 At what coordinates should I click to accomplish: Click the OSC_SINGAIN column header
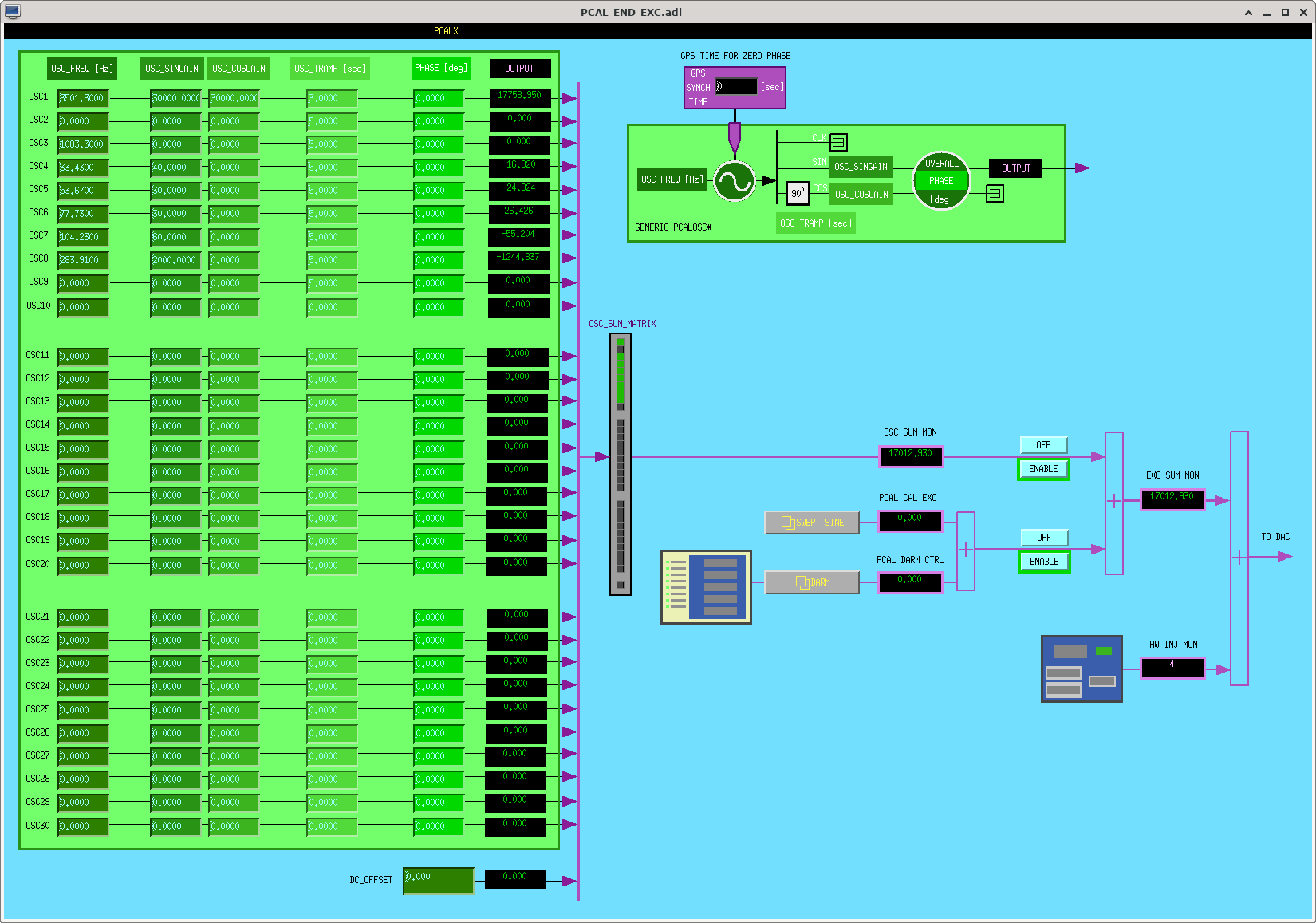[172, 69]
